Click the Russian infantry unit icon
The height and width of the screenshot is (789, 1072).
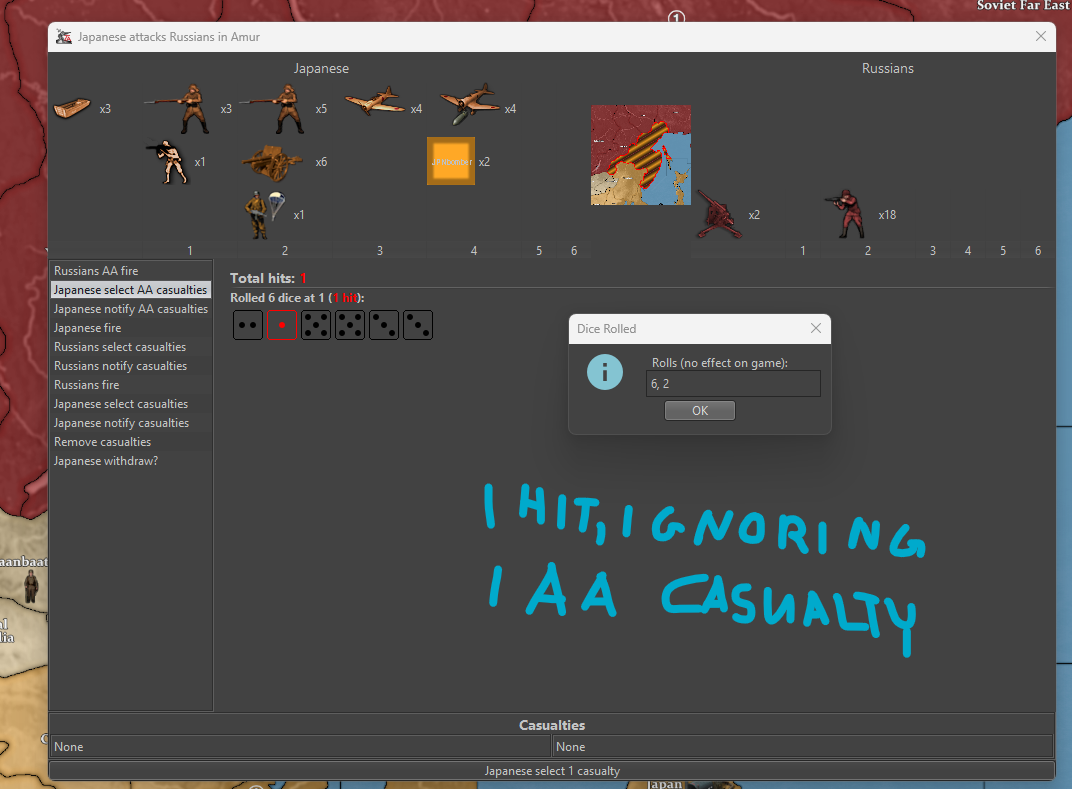847,214
